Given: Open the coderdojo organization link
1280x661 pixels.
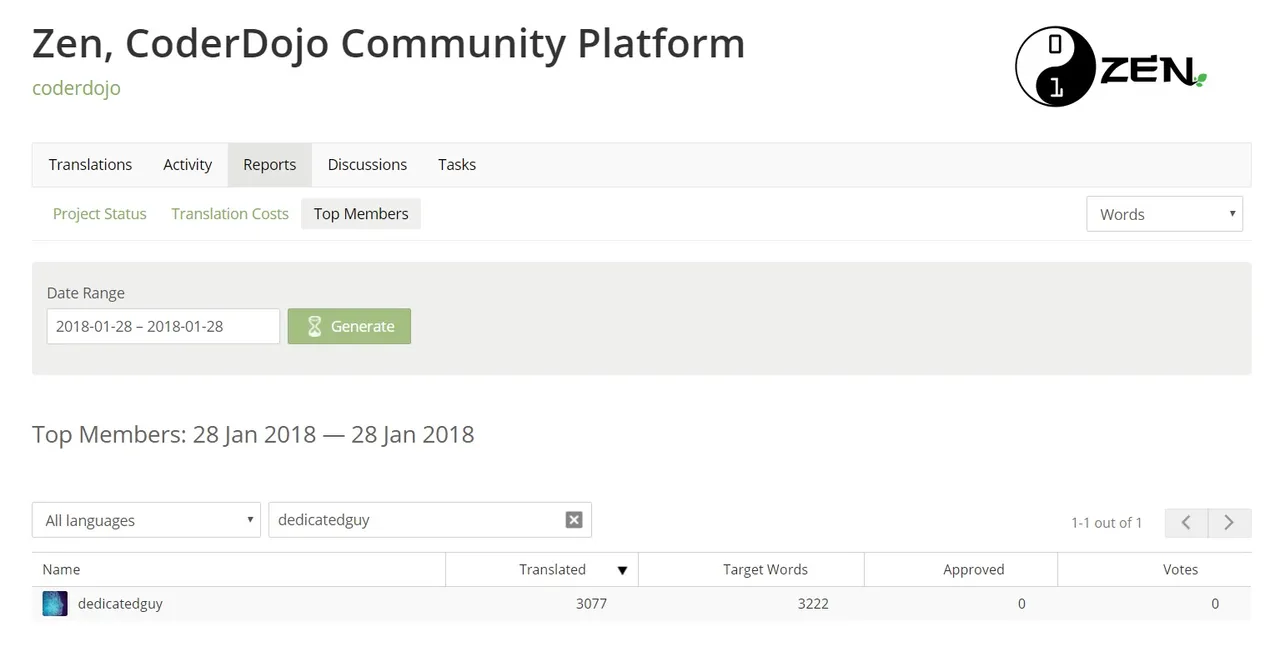Looking at the screenshot, I should pyautogui.click(x=76, y=88).
